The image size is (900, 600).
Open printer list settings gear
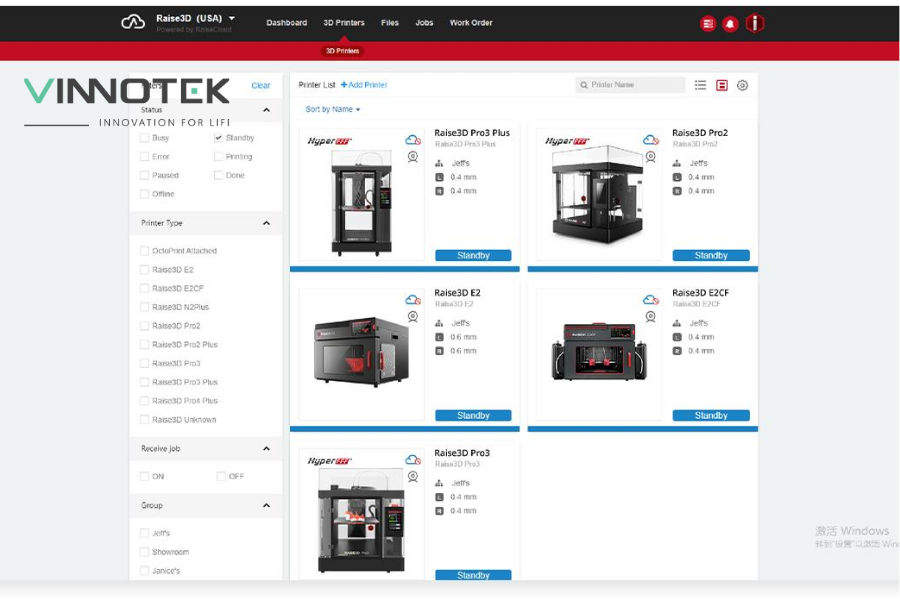pyautogui.click(x=742, y=85)
